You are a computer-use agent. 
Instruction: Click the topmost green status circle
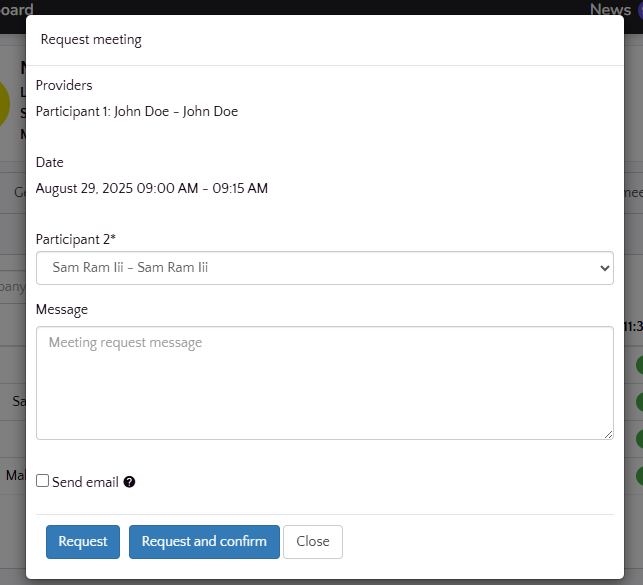click(x=638, y=365)
